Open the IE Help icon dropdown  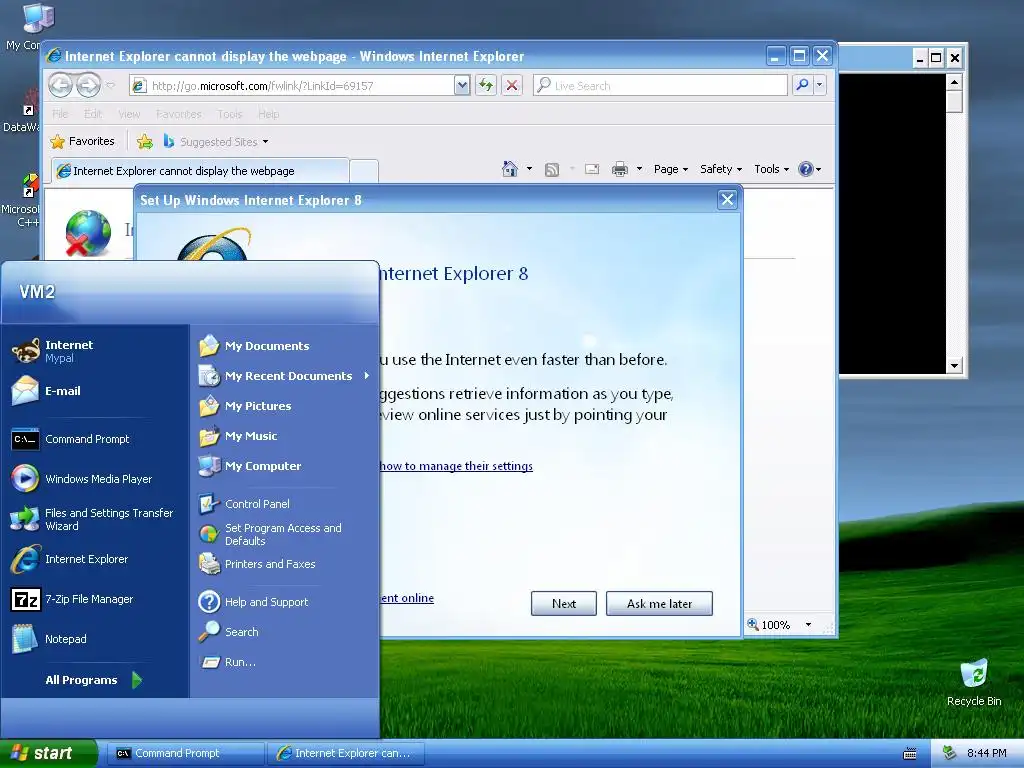pyautogui.click(x=810, y=169)
